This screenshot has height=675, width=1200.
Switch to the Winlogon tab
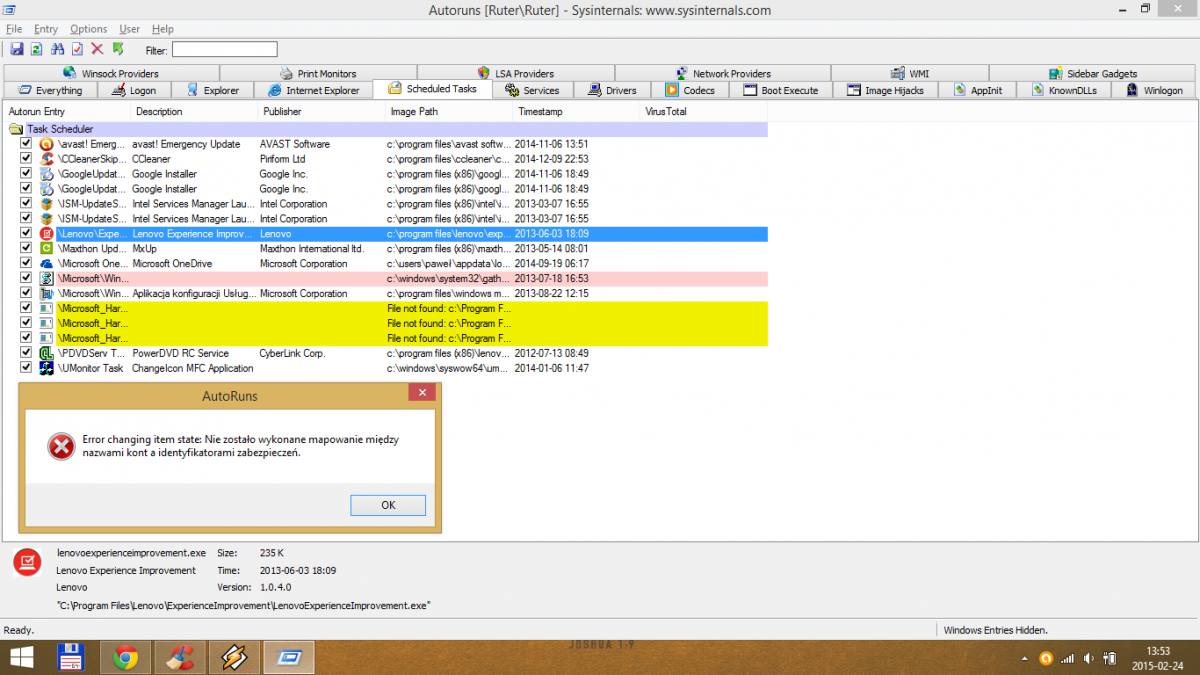point(1154,90)
